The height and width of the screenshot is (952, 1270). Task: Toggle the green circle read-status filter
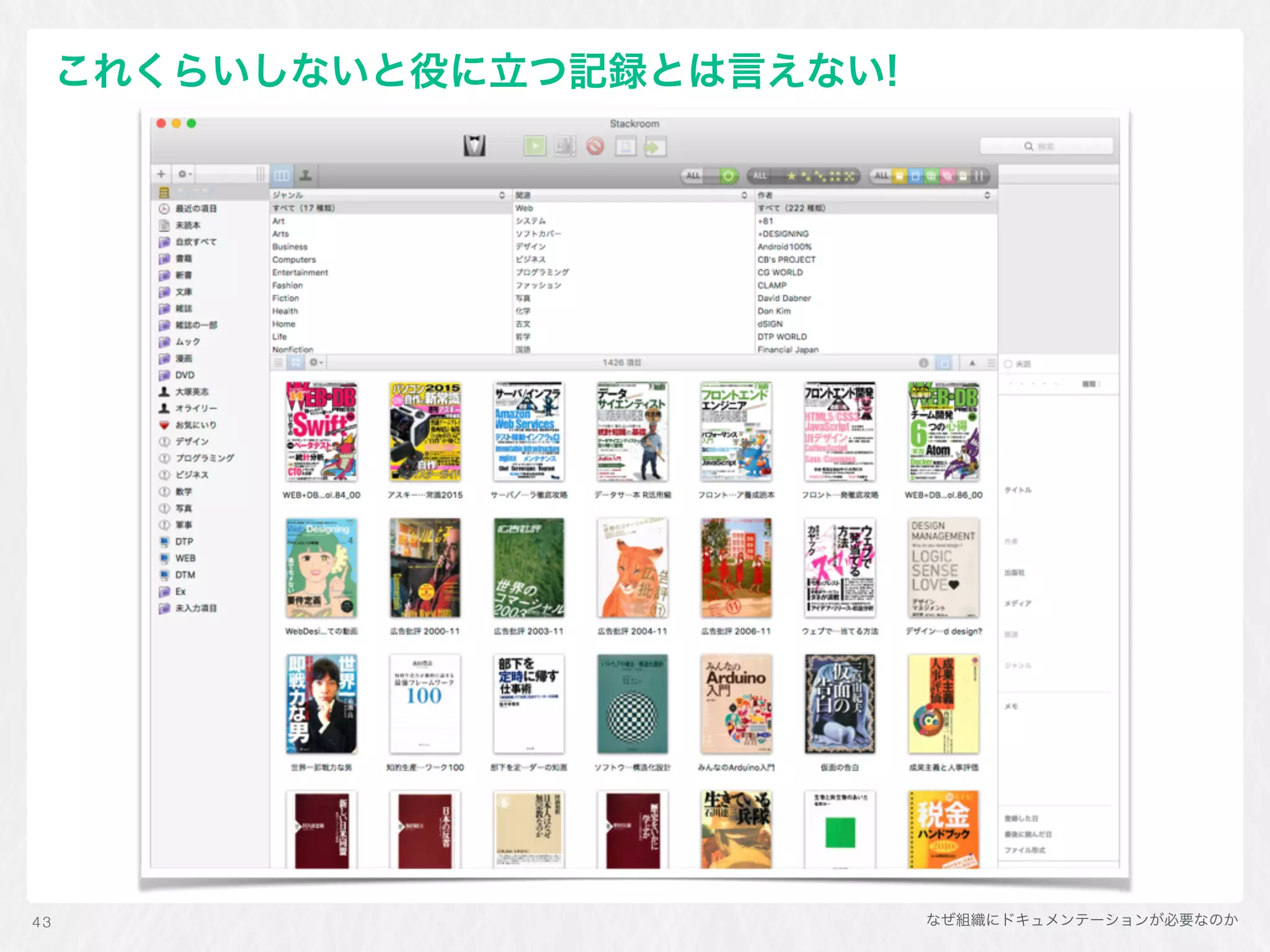728,176
